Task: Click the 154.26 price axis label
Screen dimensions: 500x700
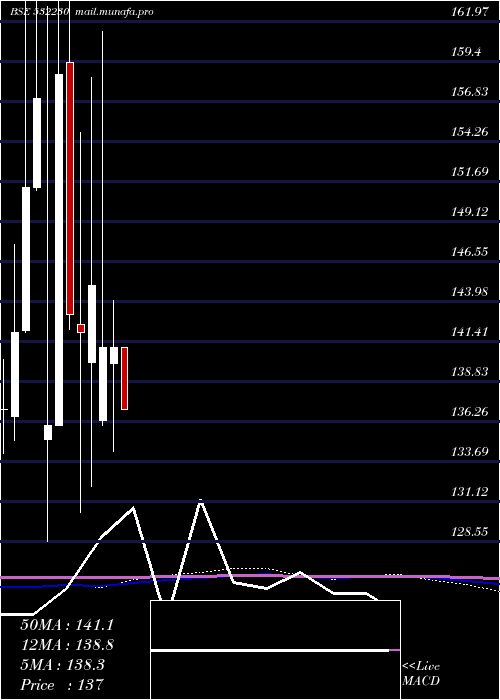Action: point(470,132)
